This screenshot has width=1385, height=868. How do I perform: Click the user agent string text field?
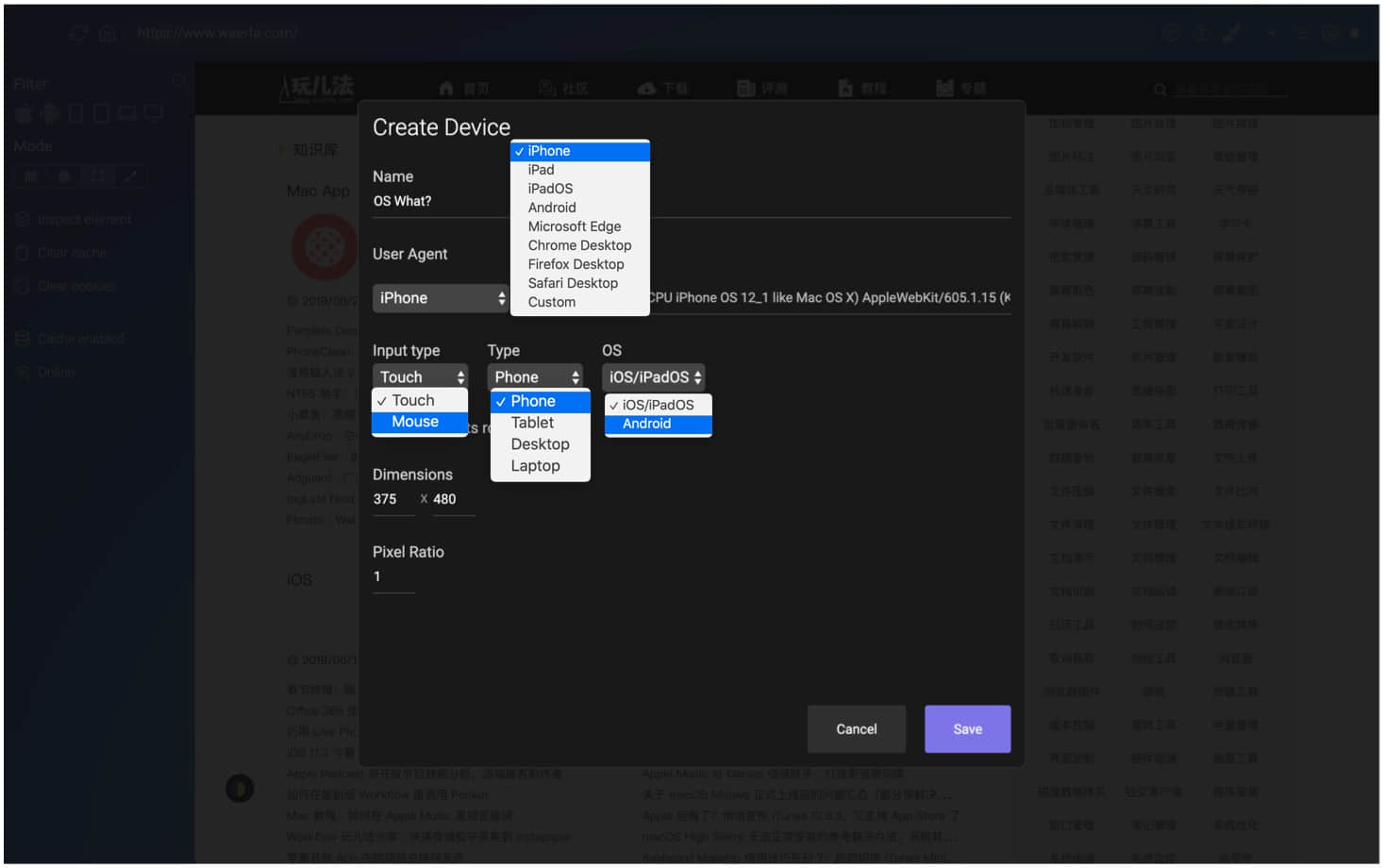(829, 298)
